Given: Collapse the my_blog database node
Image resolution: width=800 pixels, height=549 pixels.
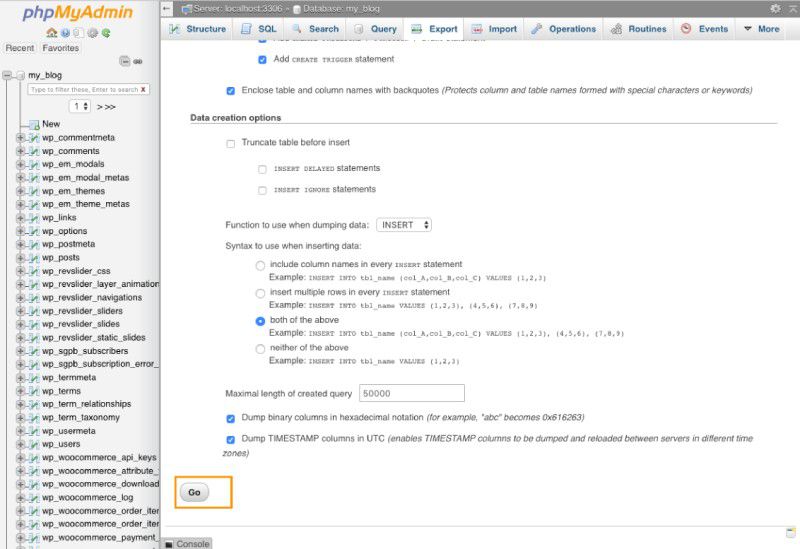Looking at the screenshot, I should tap(7, 76).
